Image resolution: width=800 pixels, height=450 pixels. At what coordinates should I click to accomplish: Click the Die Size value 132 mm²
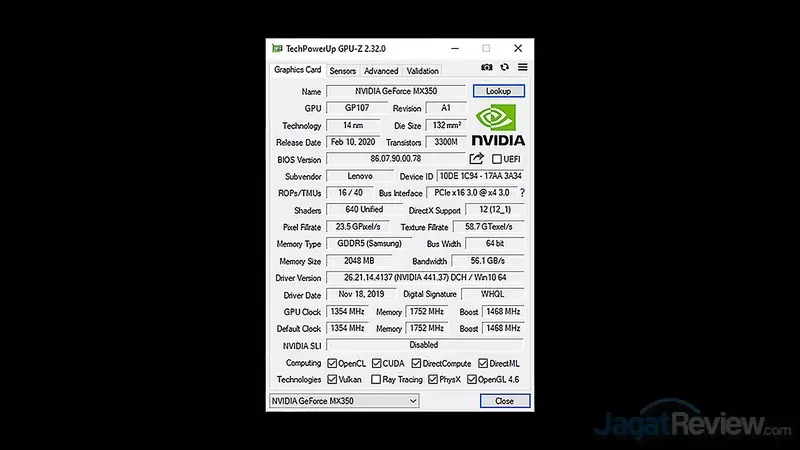point(446,125)
